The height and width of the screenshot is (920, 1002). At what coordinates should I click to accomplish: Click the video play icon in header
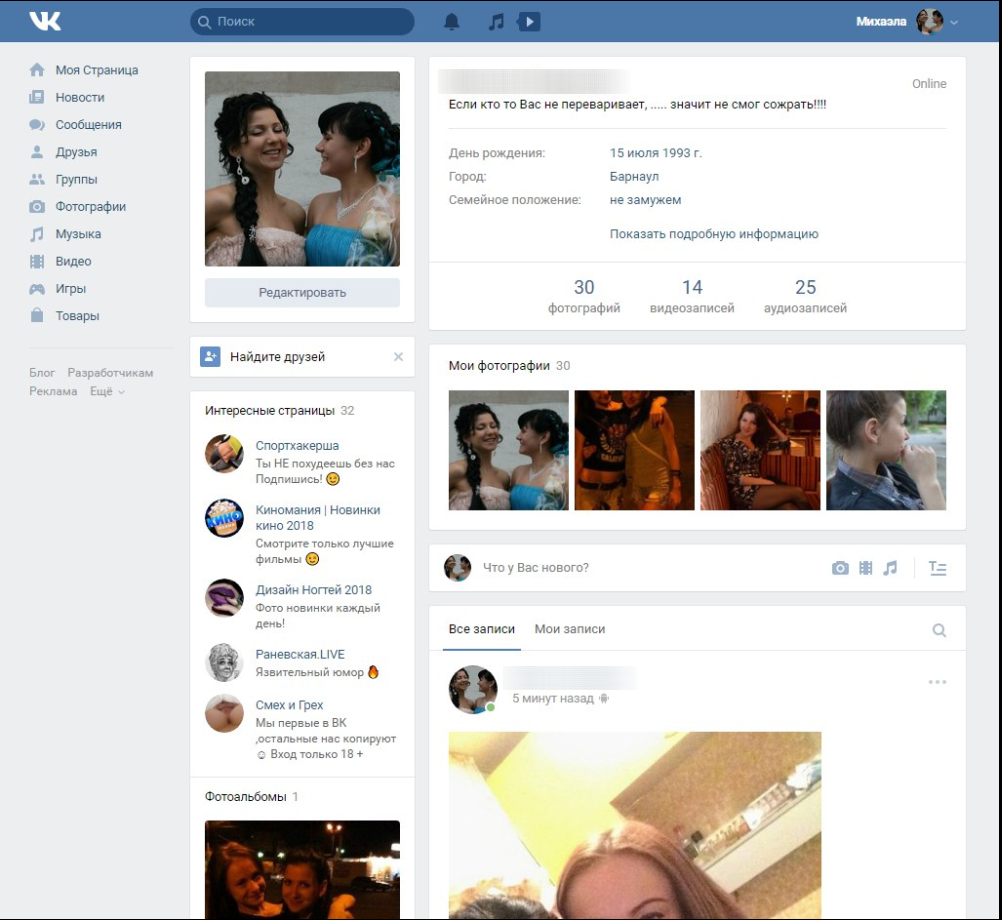pyautogui.click(x=529, y=22)
